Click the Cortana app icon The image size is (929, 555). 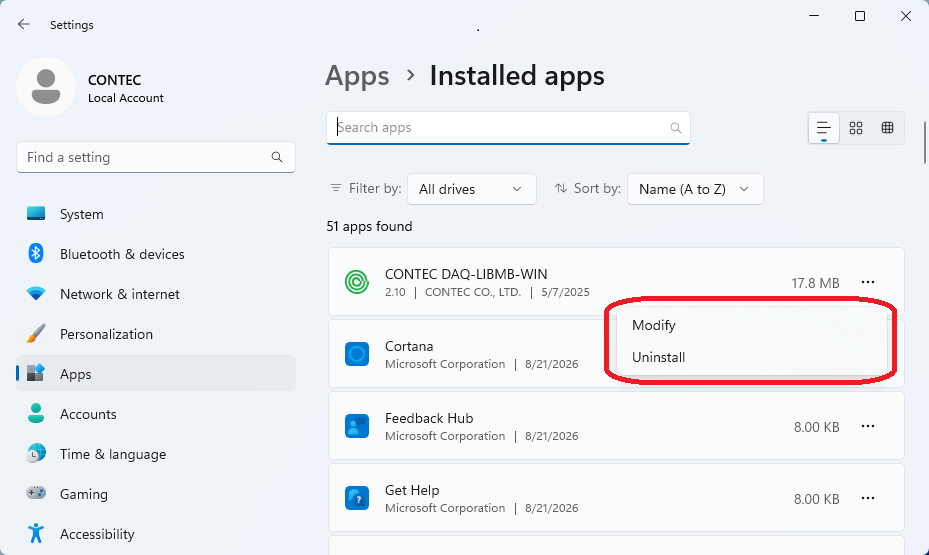357,354
